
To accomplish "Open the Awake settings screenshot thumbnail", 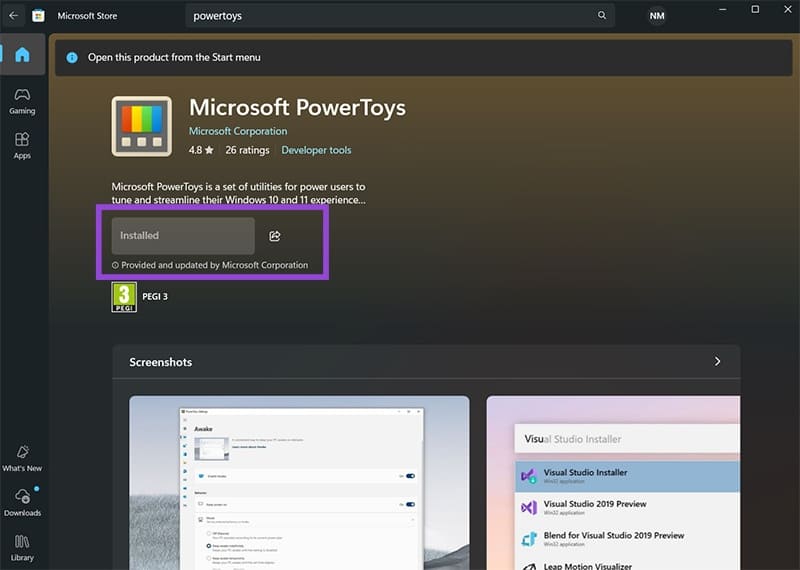I will [299, 483].
